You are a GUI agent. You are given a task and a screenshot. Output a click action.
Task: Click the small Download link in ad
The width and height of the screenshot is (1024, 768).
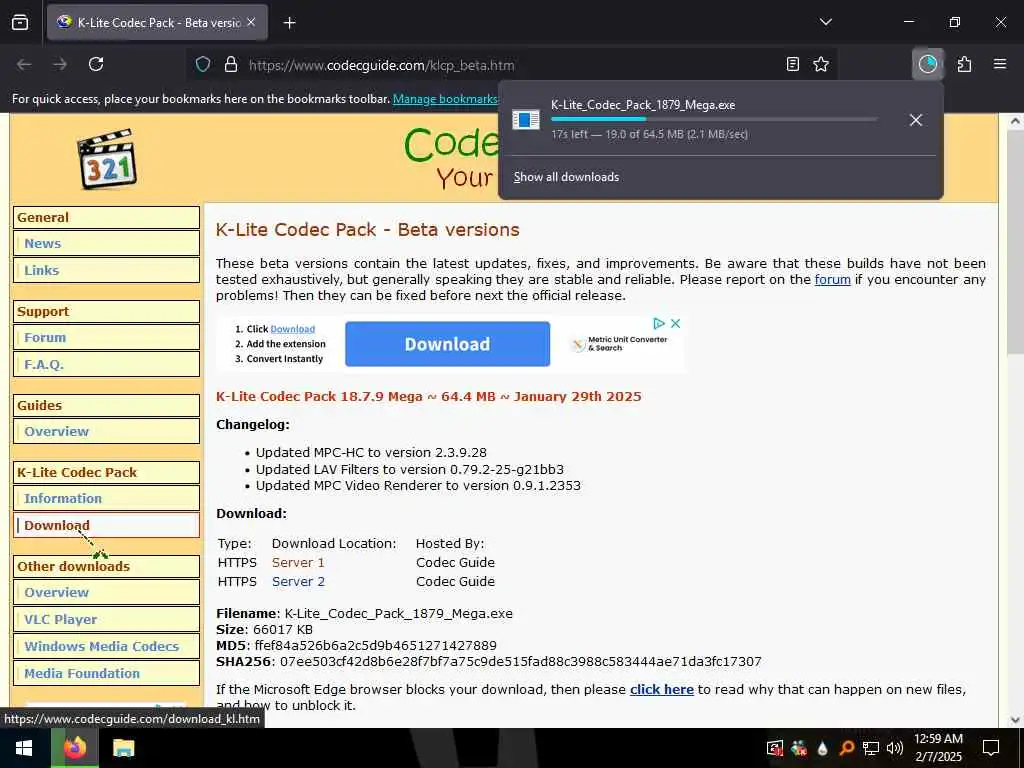pos(293,329)
